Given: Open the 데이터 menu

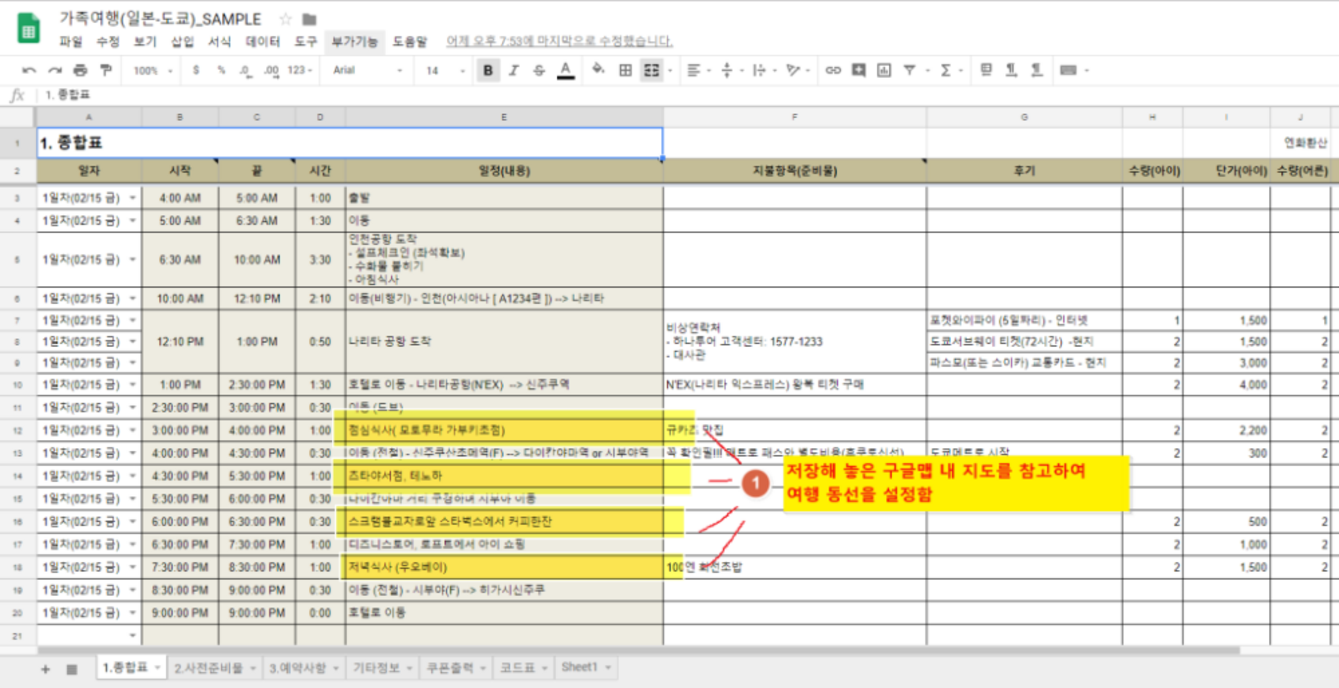Looking at the screenshot, I should [x=262, y=41].
